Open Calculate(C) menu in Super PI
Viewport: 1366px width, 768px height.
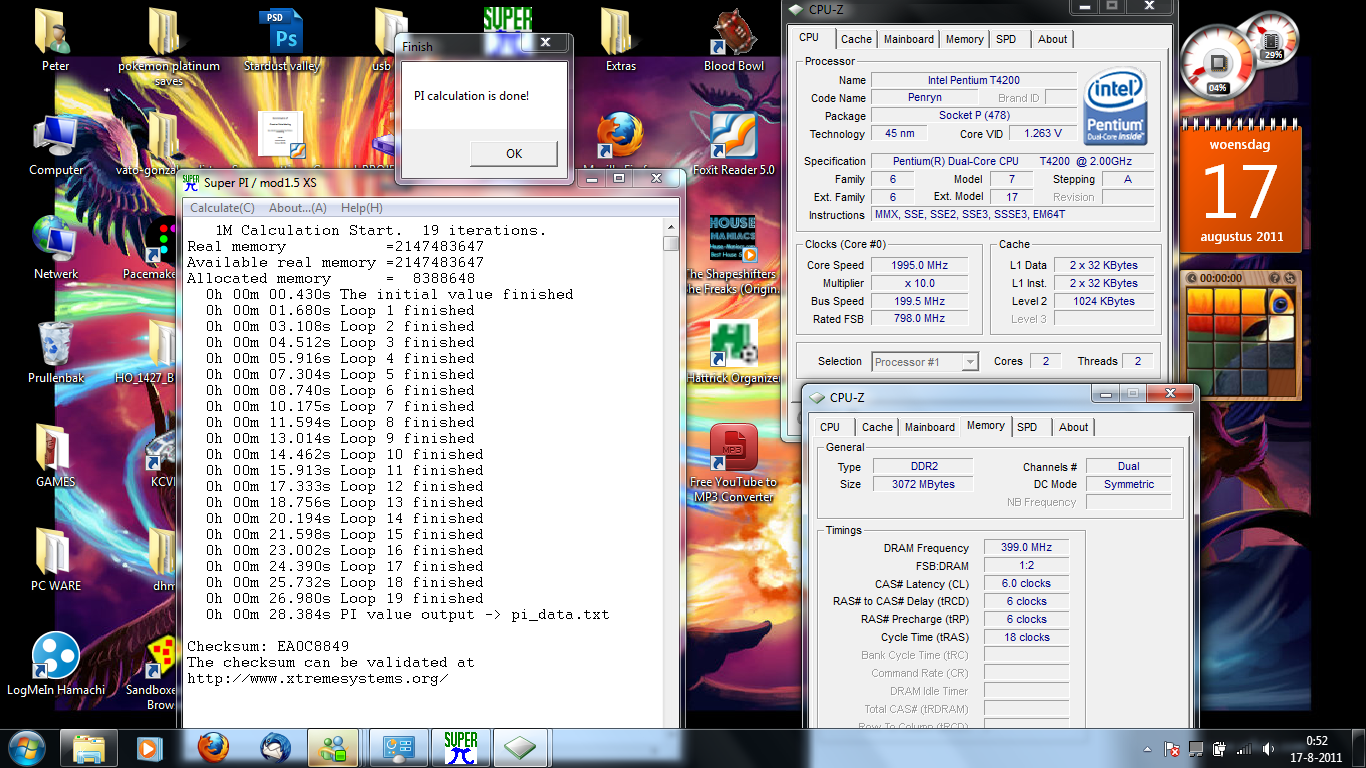tap(222, 208)
